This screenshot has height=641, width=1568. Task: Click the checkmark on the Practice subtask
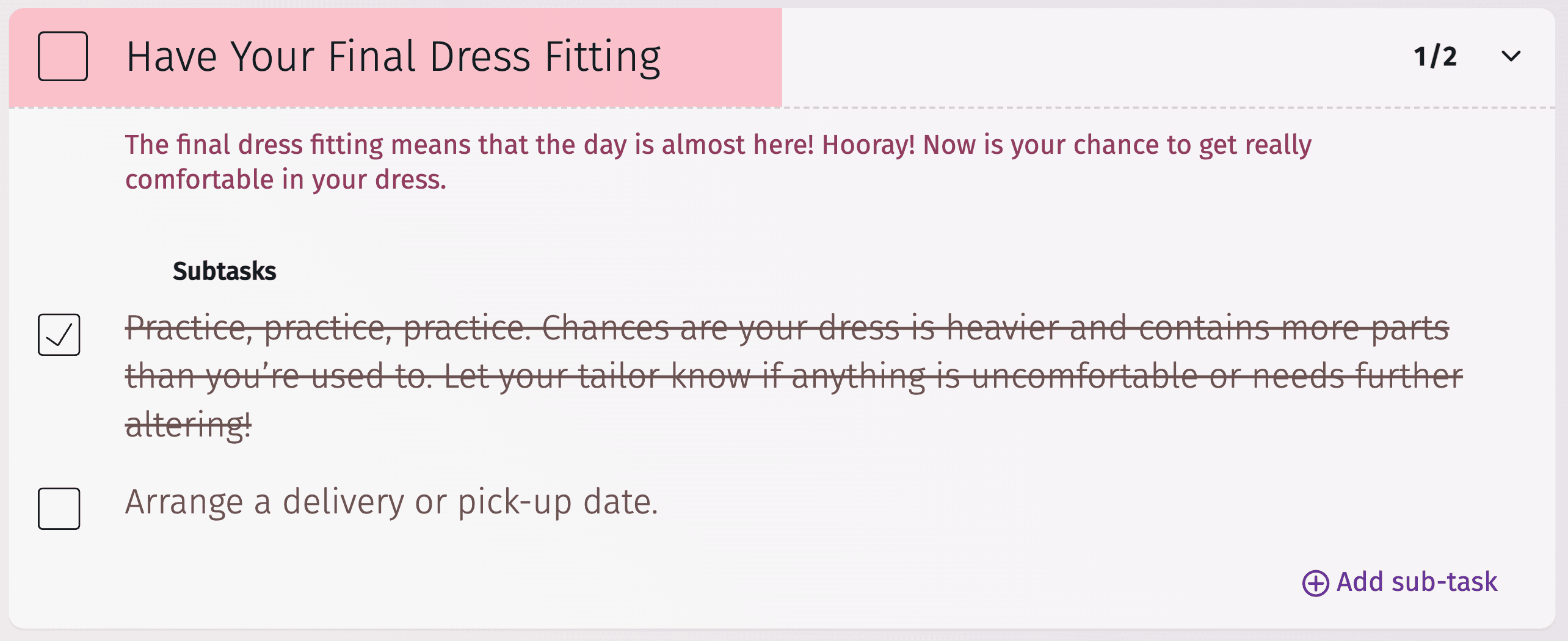click(60, 334)
